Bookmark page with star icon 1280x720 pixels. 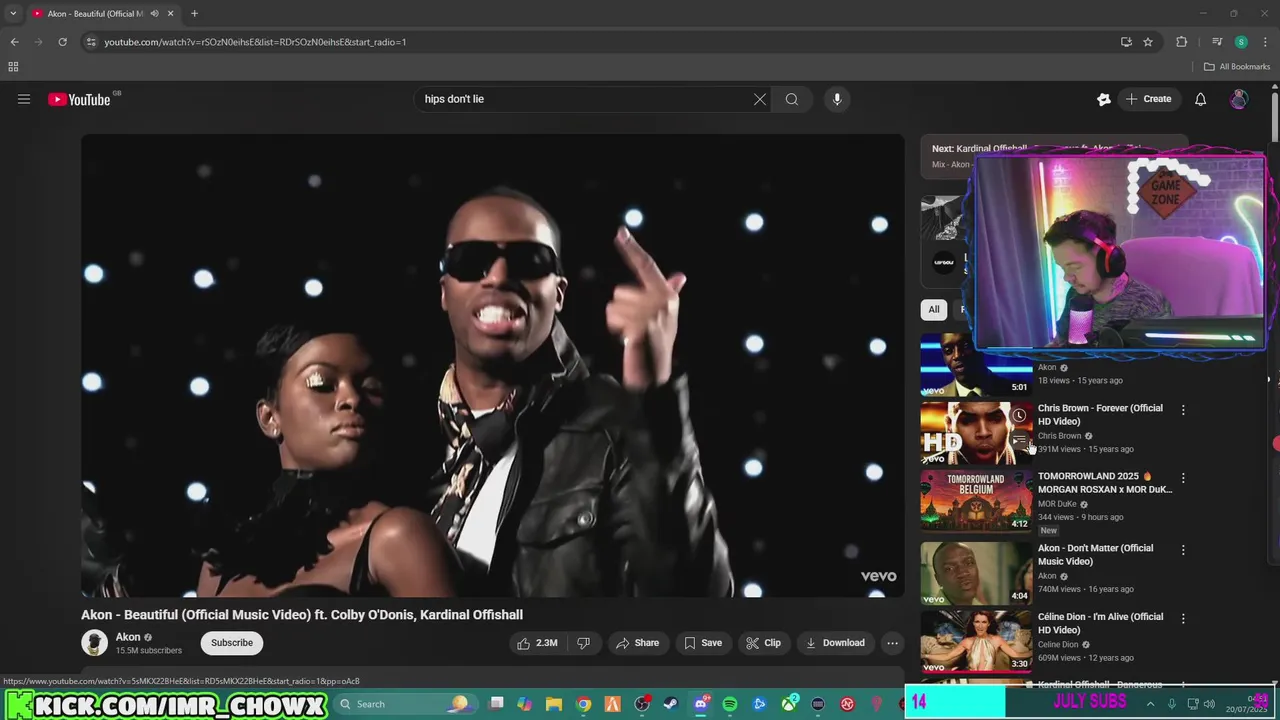coord(1148,42)
